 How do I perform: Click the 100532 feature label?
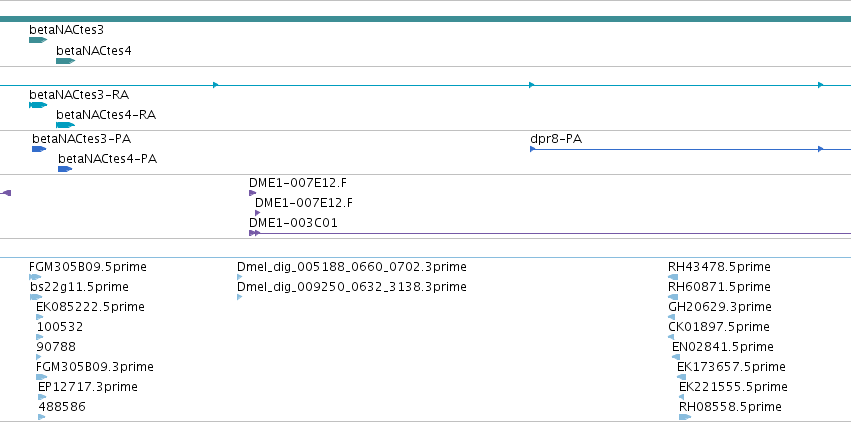[x=60, y=327]
